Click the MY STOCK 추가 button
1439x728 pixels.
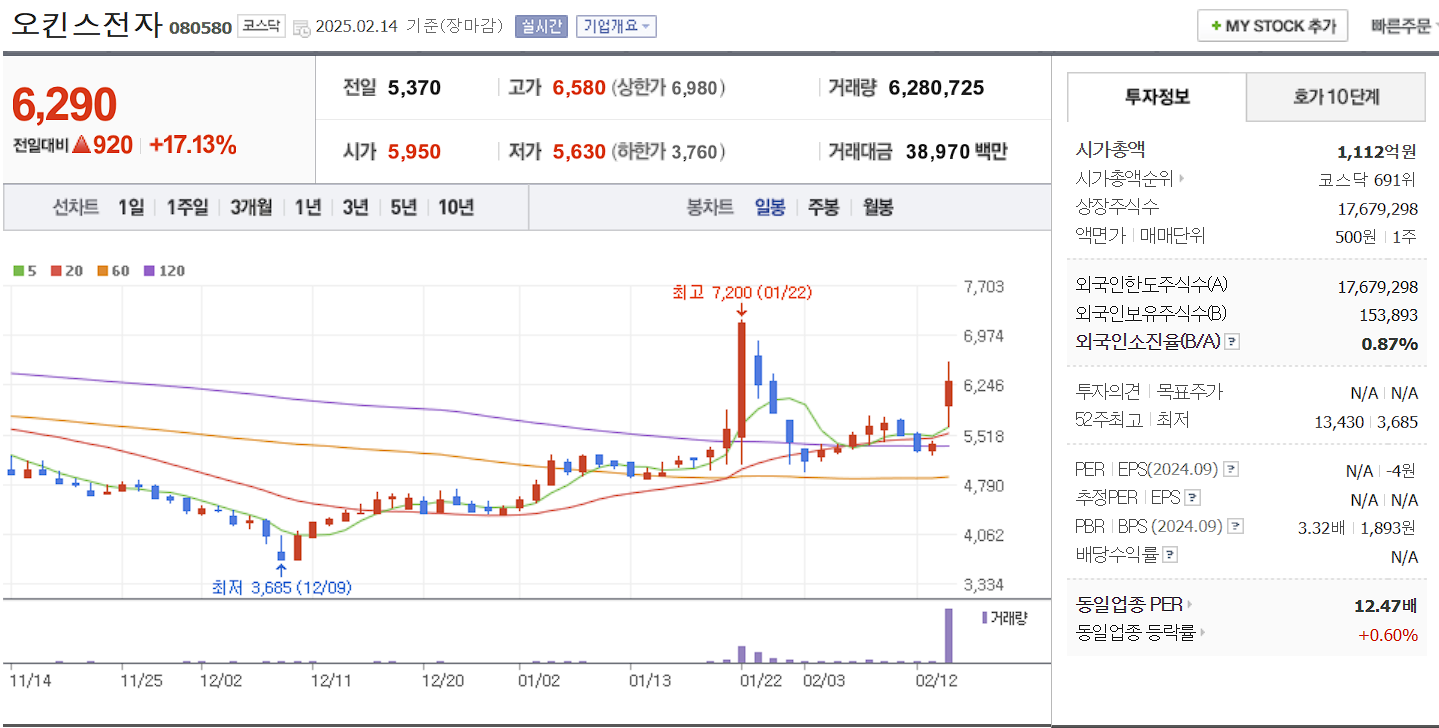pyautogui.click(x=1271, y=25)
